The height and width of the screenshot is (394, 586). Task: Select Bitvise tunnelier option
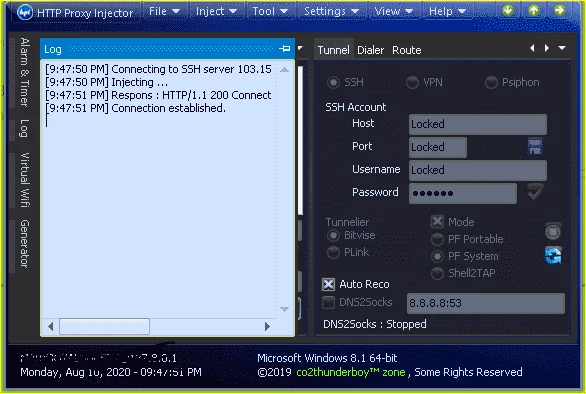pyautogui.click(x=333, y=236)
